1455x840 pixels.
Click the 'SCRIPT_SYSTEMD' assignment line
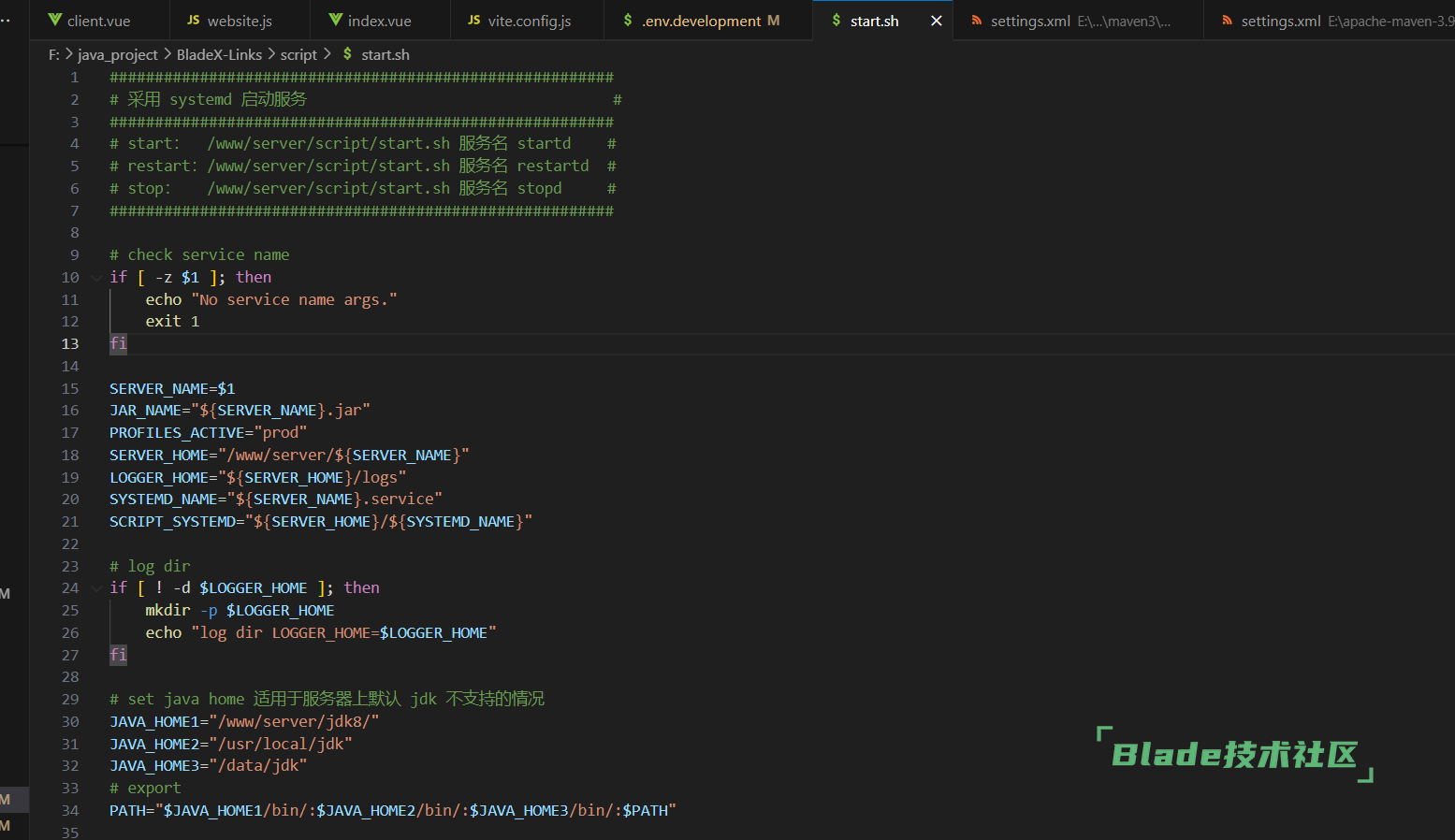pyautogui.click(x=320, y=522)
